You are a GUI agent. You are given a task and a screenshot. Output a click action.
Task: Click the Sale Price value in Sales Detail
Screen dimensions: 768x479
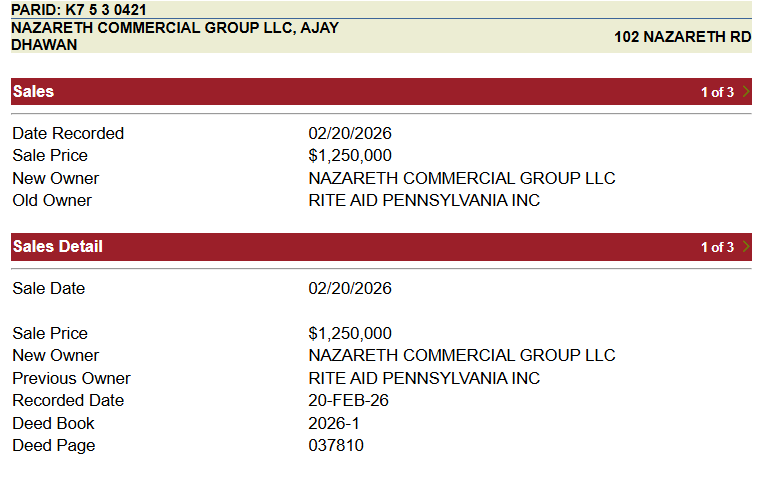(x=350, y=334)
